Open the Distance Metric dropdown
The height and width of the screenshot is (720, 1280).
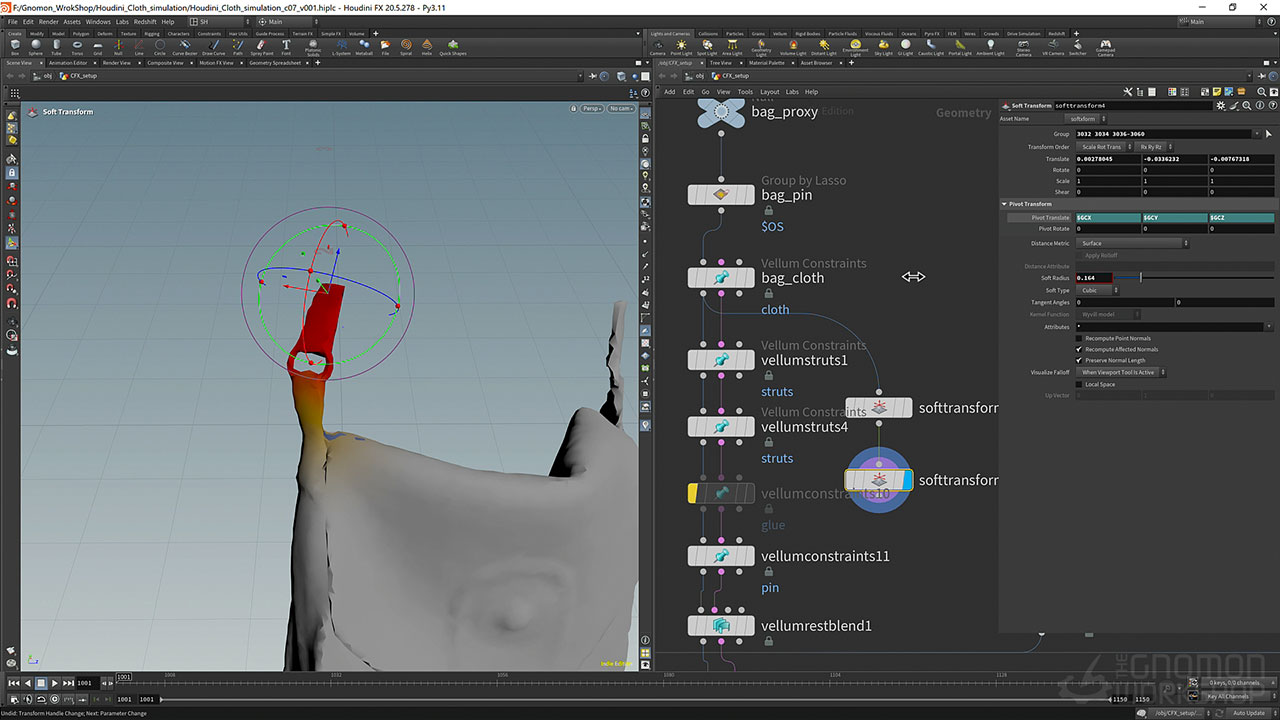point(1132,243)
